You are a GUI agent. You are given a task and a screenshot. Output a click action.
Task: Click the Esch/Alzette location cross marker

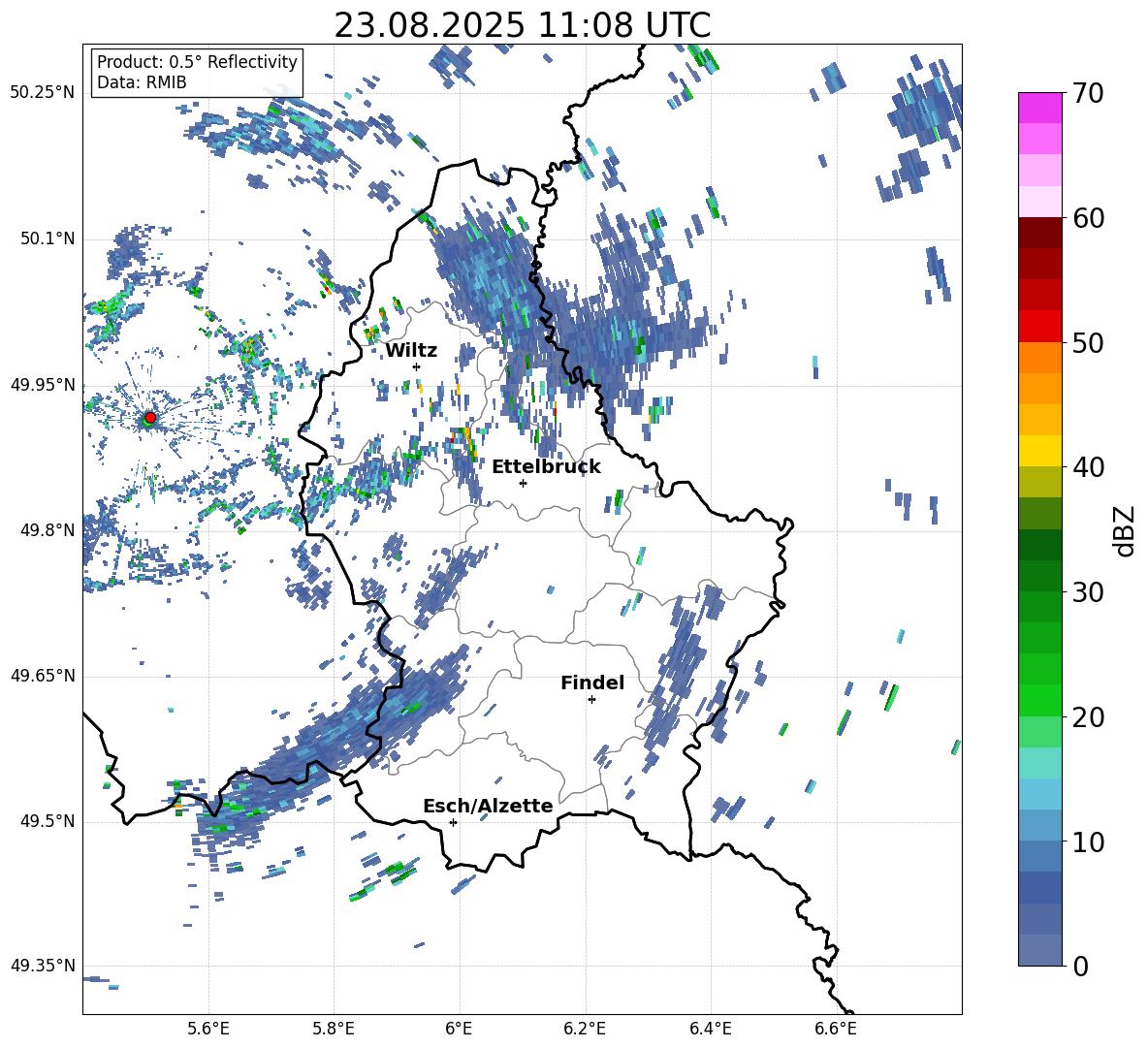click(x=453, y=822)
